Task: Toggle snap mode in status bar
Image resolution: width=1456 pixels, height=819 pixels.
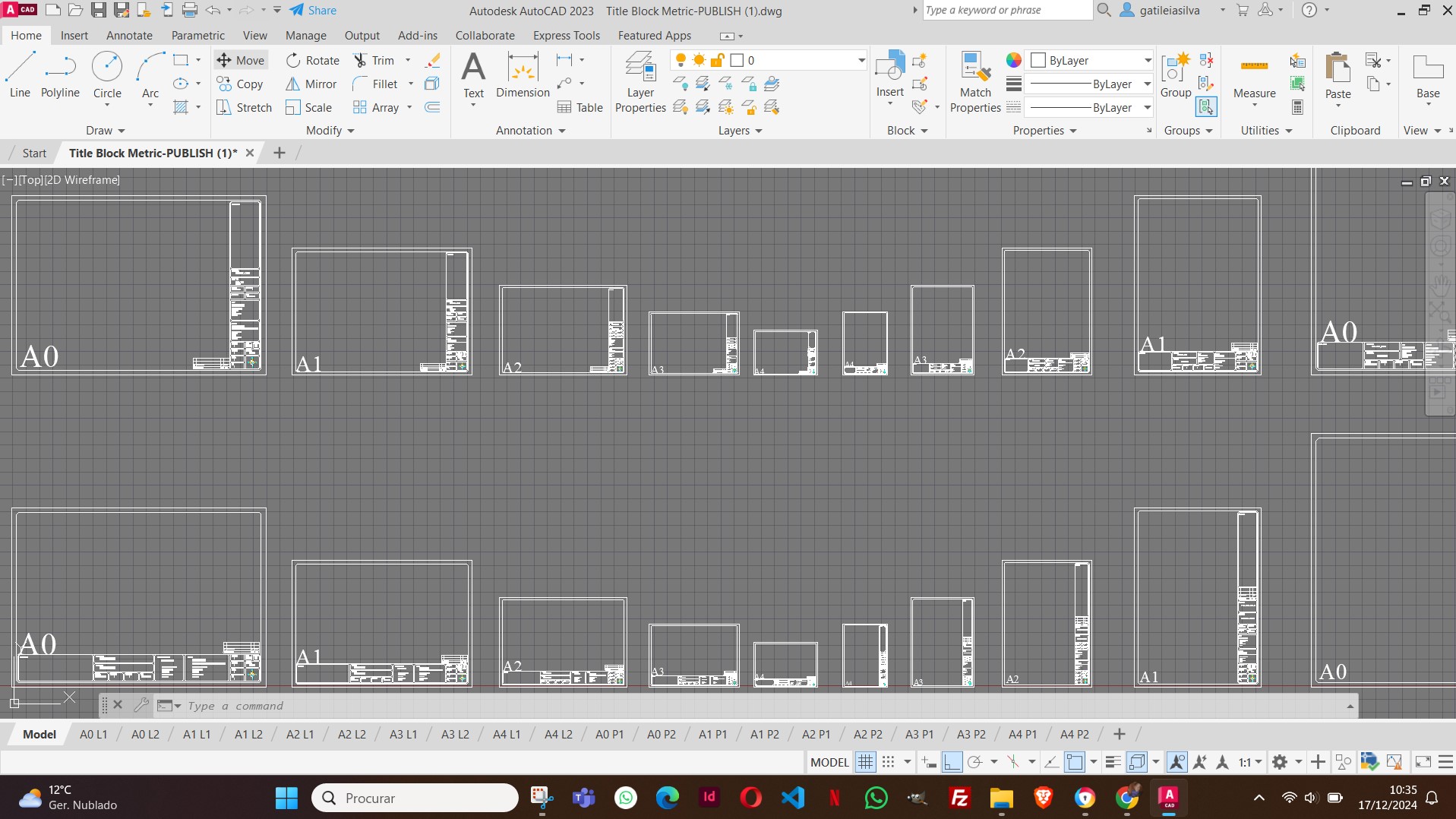Action: (x=888, y=762)
